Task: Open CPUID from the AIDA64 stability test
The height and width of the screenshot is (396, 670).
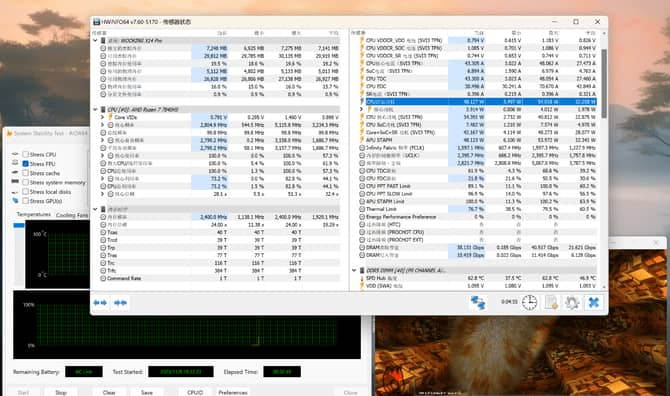Action: 195,392
